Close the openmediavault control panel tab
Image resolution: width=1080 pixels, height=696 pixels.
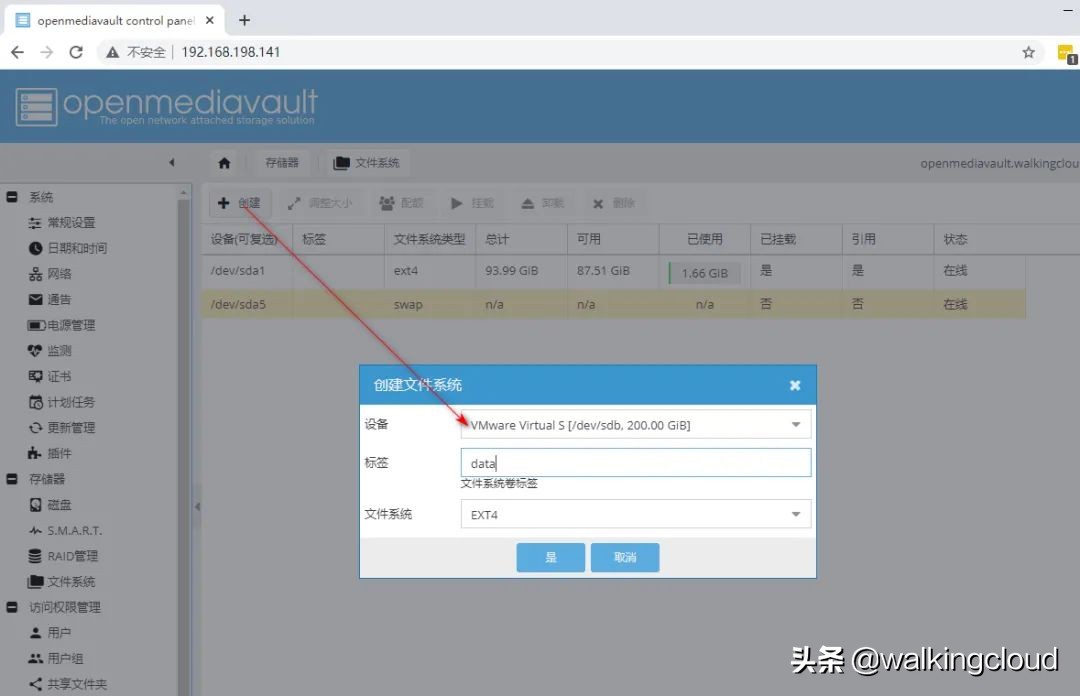[210, 20]
